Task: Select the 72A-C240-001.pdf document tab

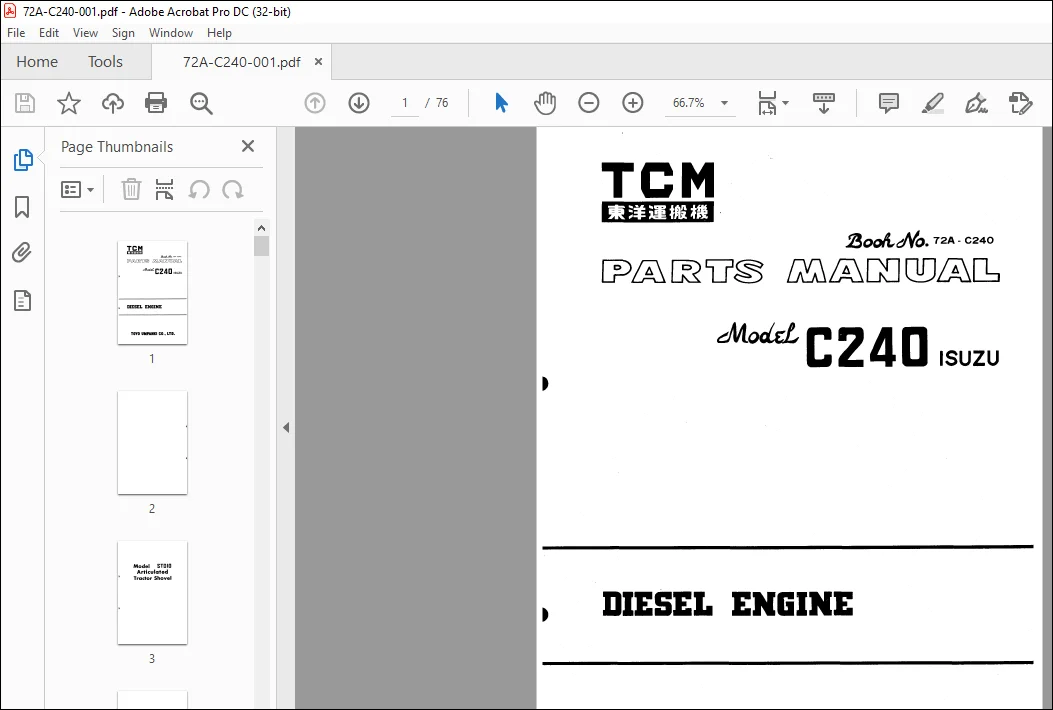Action: (x=241, y=62)
